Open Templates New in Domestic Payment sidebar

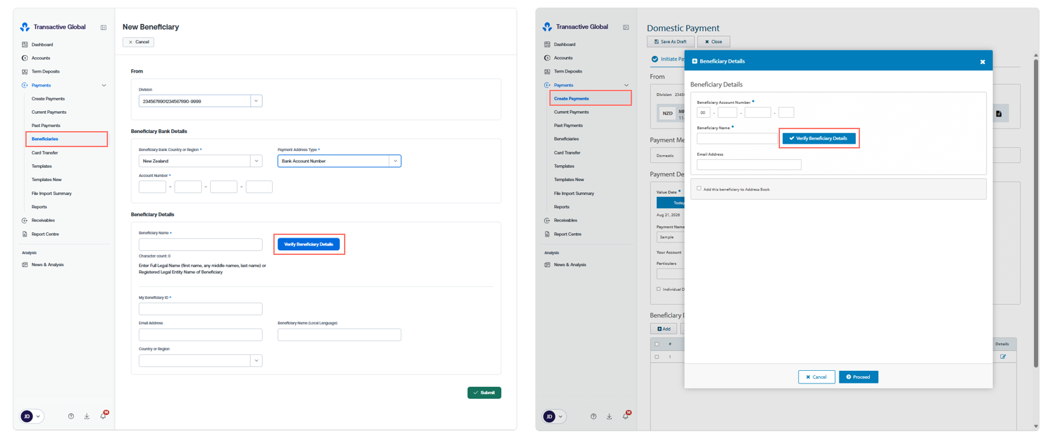click(x=569, y=180)
